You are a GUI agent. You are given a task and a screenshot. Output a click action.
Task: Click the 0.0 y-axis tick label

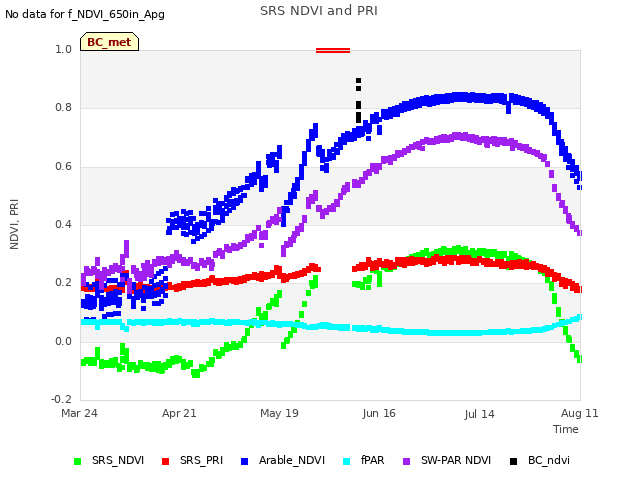63,341
